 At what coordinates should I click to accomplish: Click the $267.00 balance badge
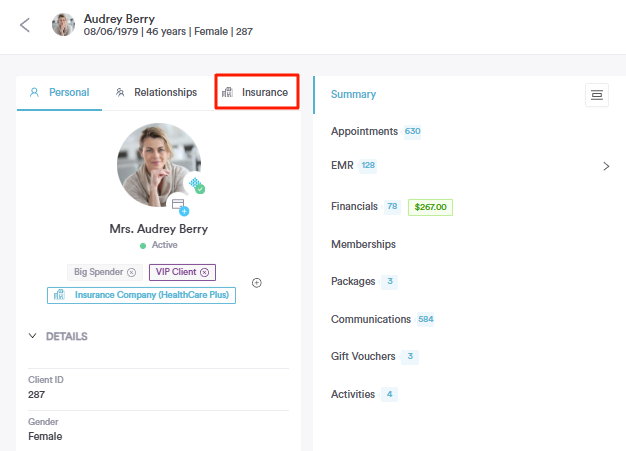(x=431, y=207)
